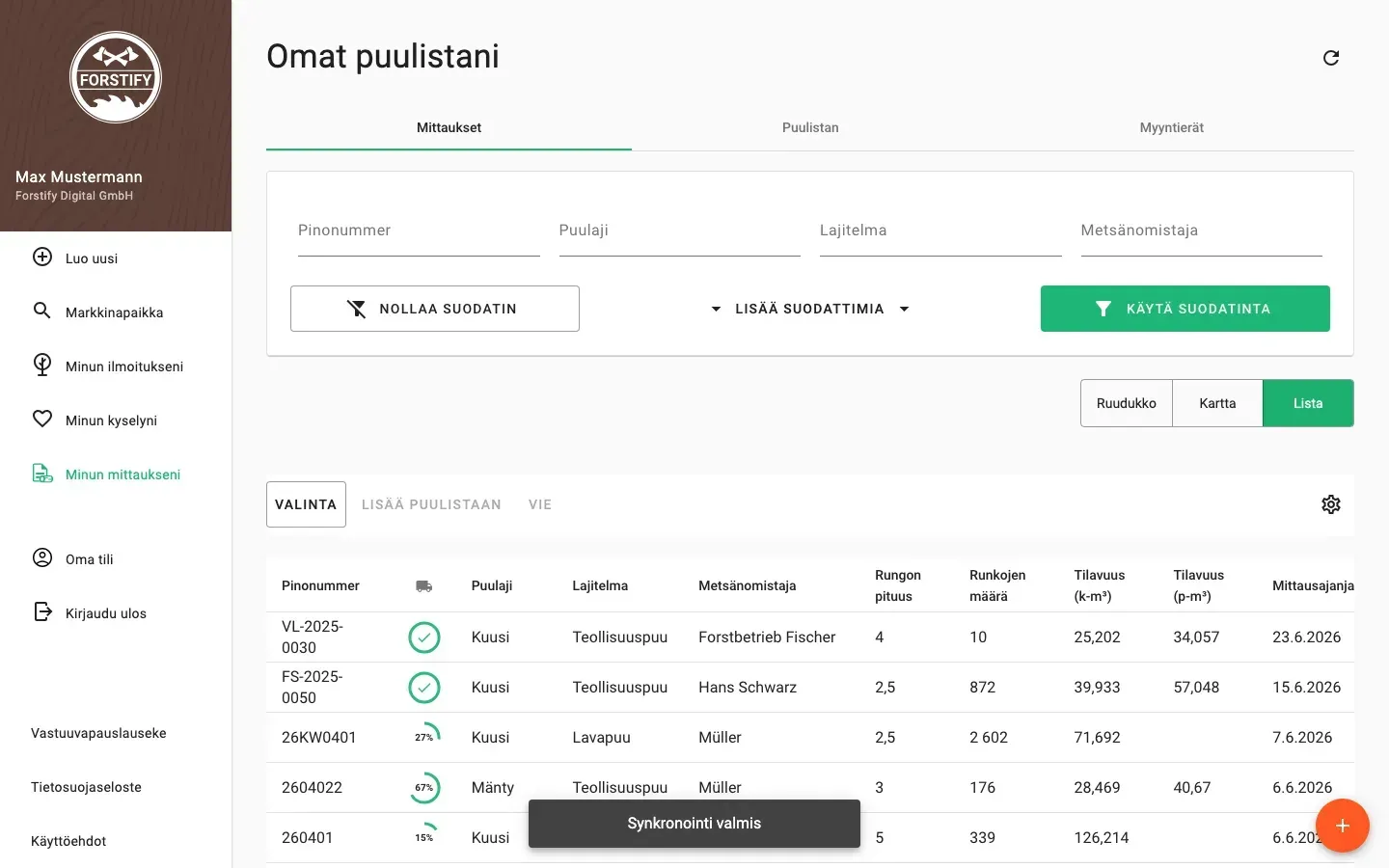The height and width of the screenshot is (868, 1389).
Task: Click the Lavapuu cell in row 26KW0401
Action: click(601, 738)
